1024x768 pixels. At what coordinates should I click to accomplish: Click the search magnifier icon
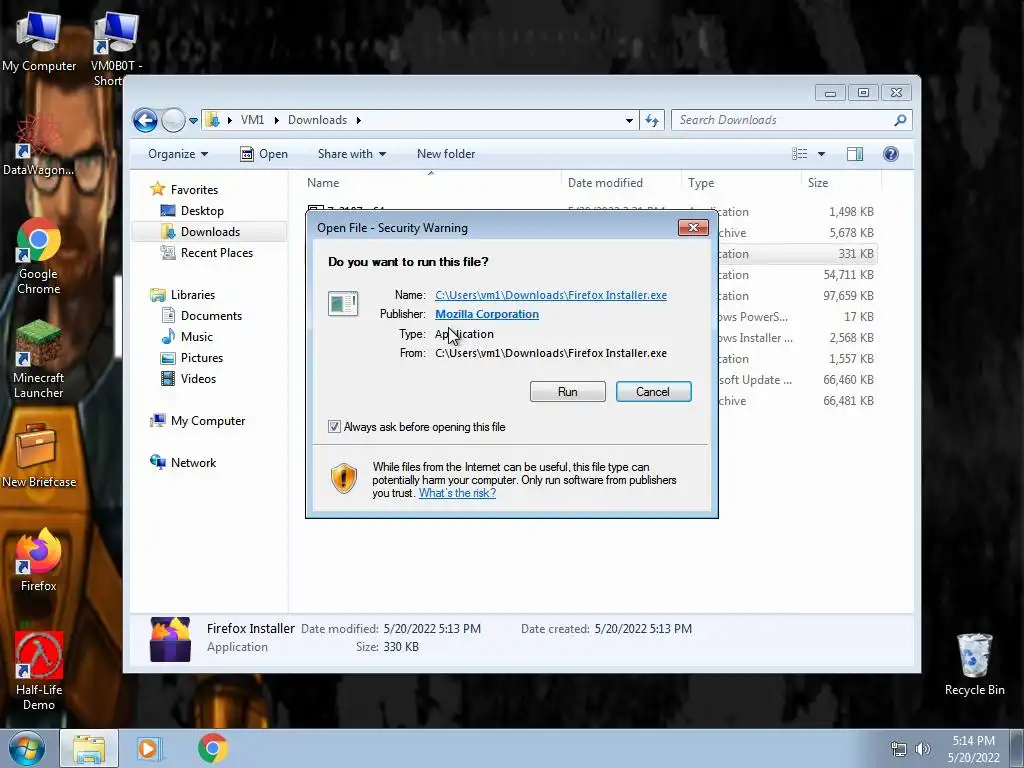pyautogui.click(x=900, y=120)
